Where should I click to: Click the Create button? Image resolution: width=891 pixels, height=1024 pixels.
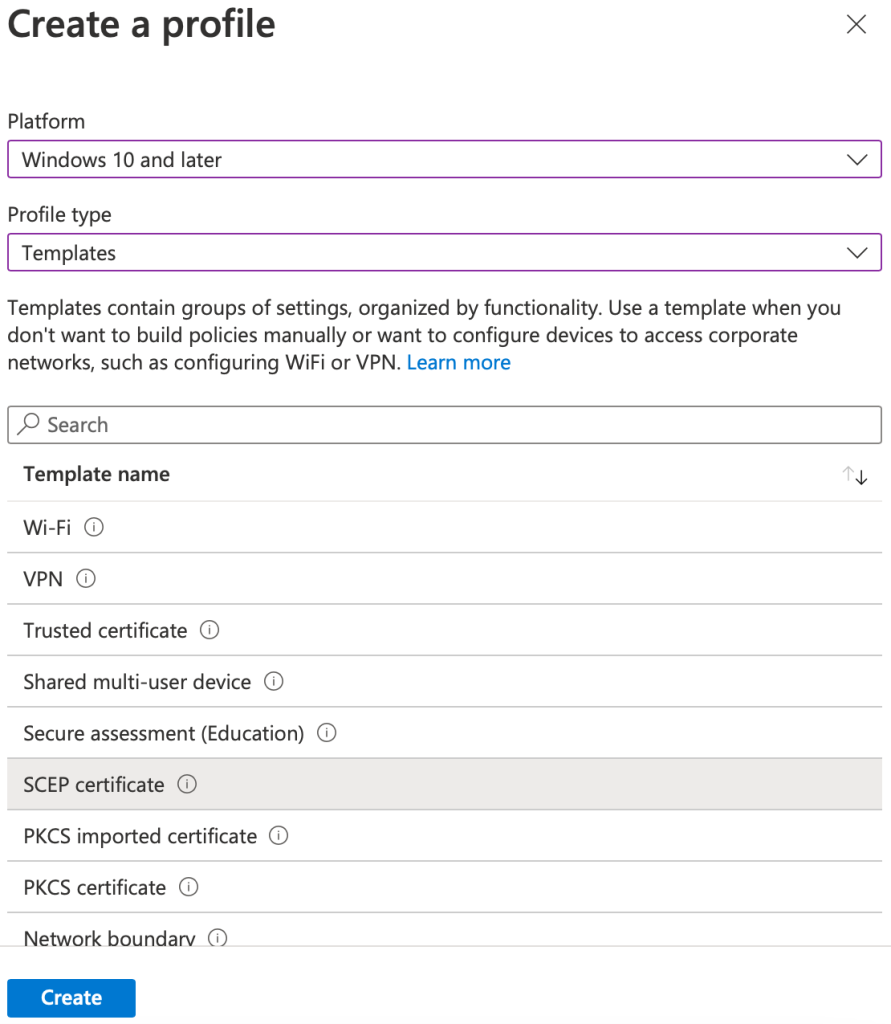71,997
